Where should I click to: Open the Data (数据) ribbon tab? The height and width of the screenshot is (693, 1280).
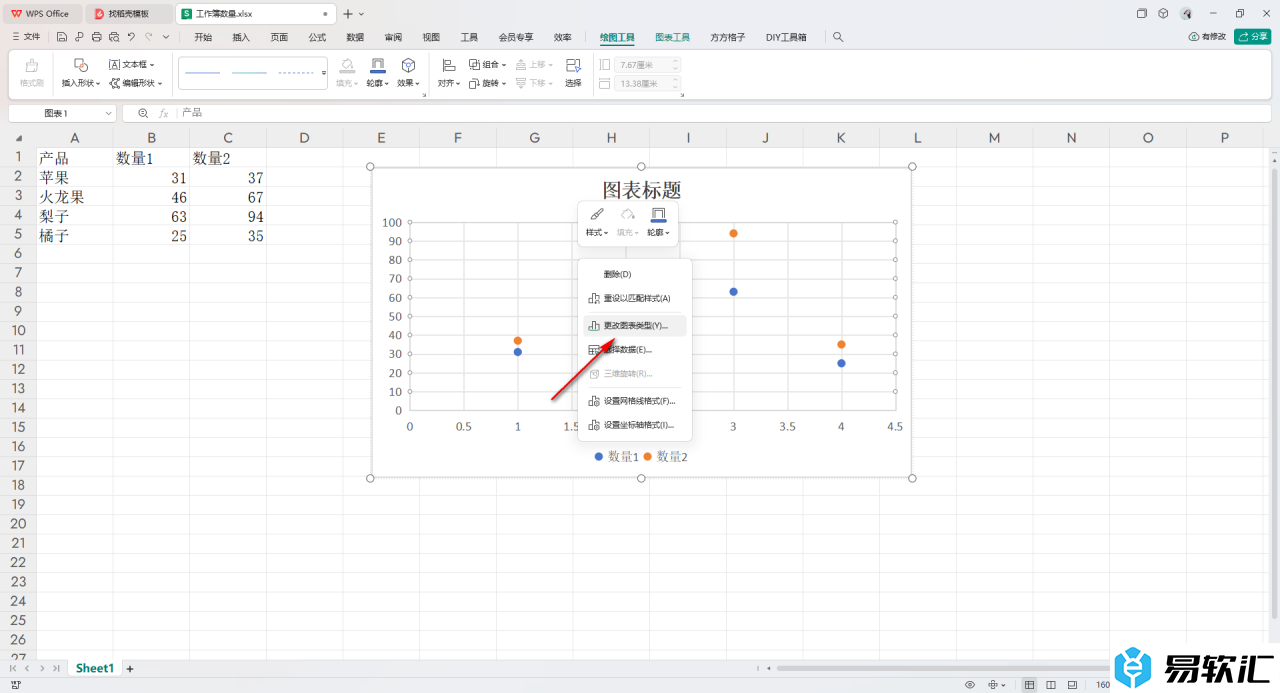click(x=355, y=37)
